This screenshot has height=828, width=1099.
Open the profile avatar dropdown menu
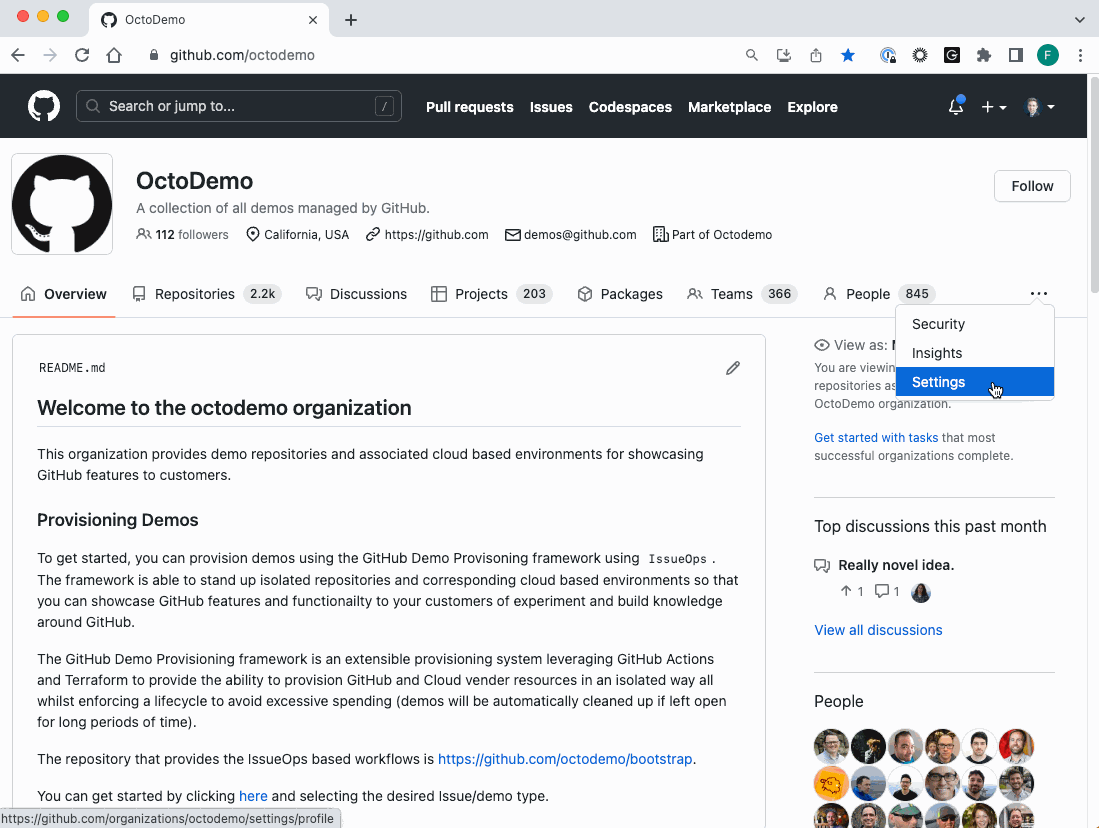click(1038, 106)
